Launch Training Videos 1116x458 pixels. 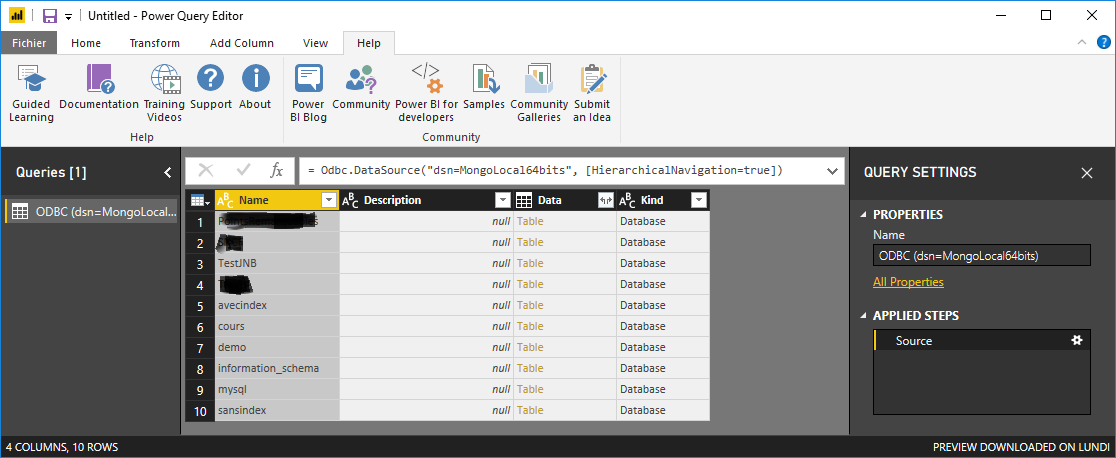point(164,93)
